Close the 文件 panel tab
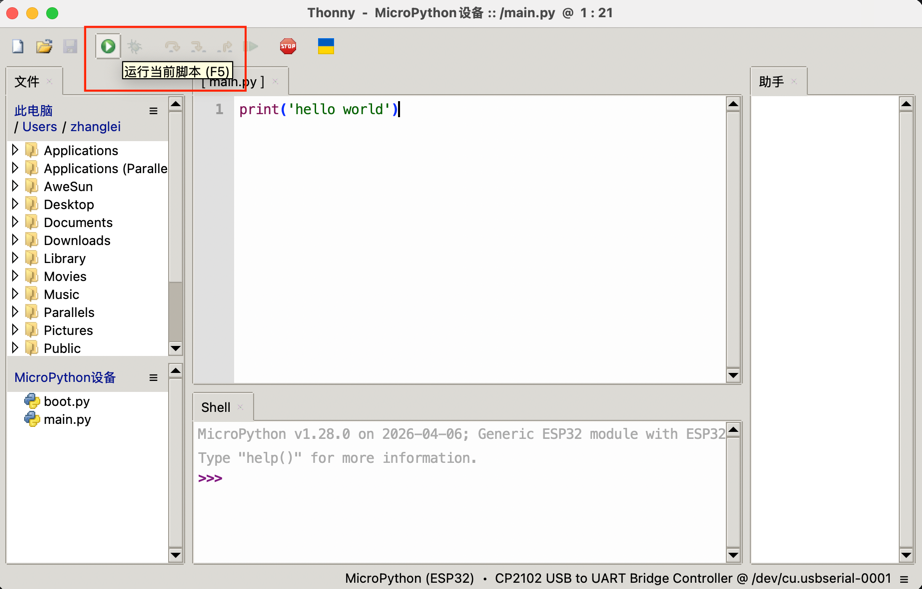 [x=49, y=82]
